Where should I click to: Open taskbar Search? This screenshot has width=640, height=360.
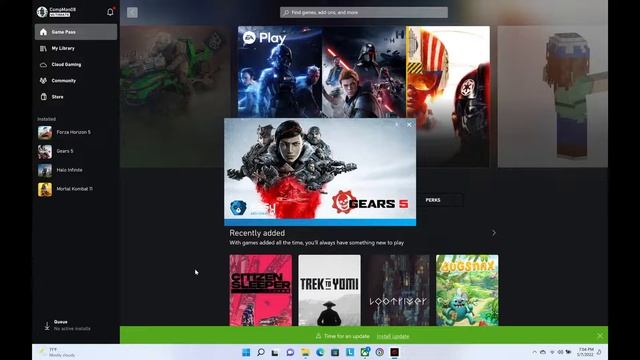[261, 352]
